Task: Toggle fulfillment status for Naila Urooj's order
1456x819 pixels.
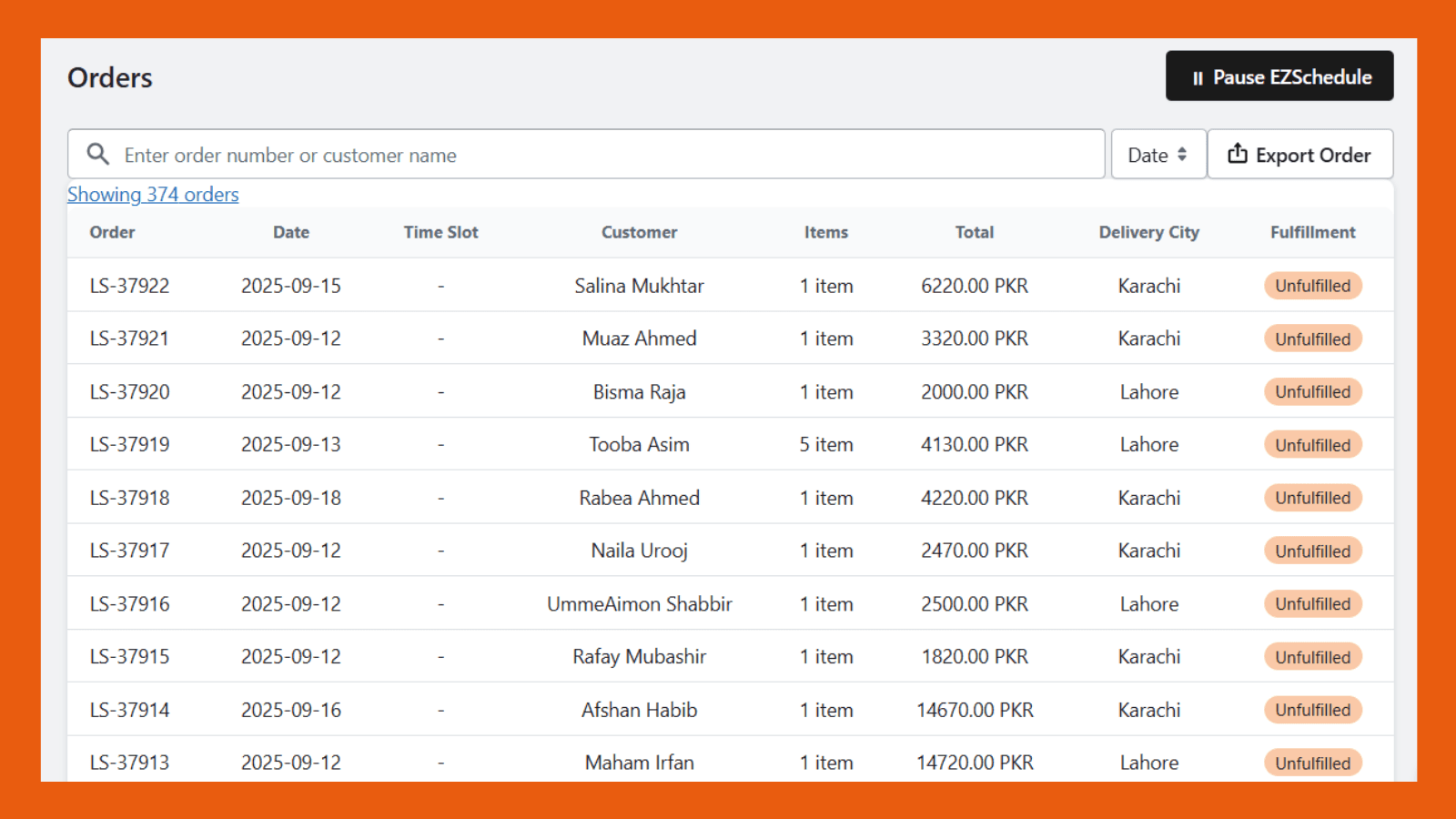Action: pos(1312,550)
